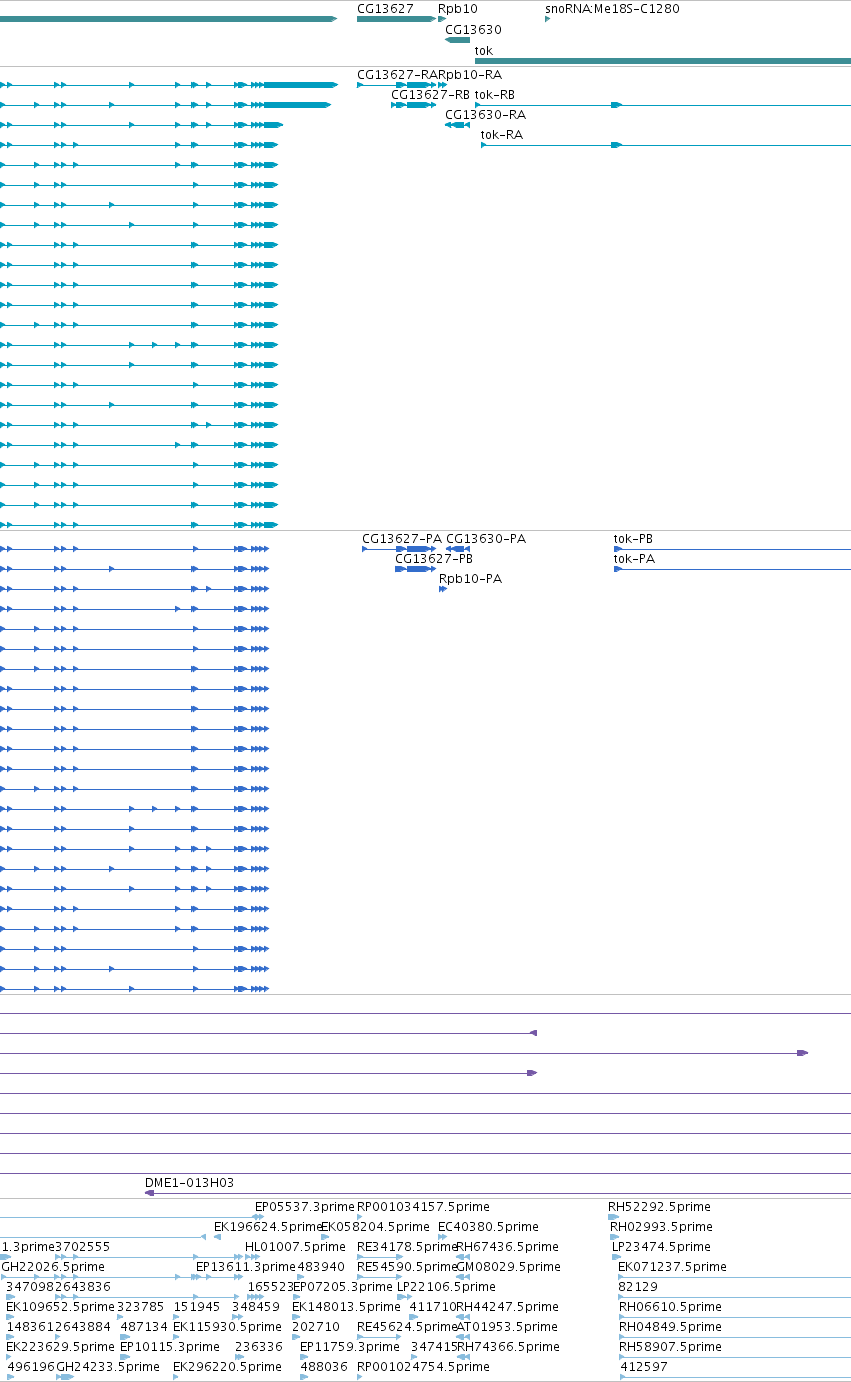
Task: Open EP13611.3prime EST label
Action: (x=246, y=1266)
